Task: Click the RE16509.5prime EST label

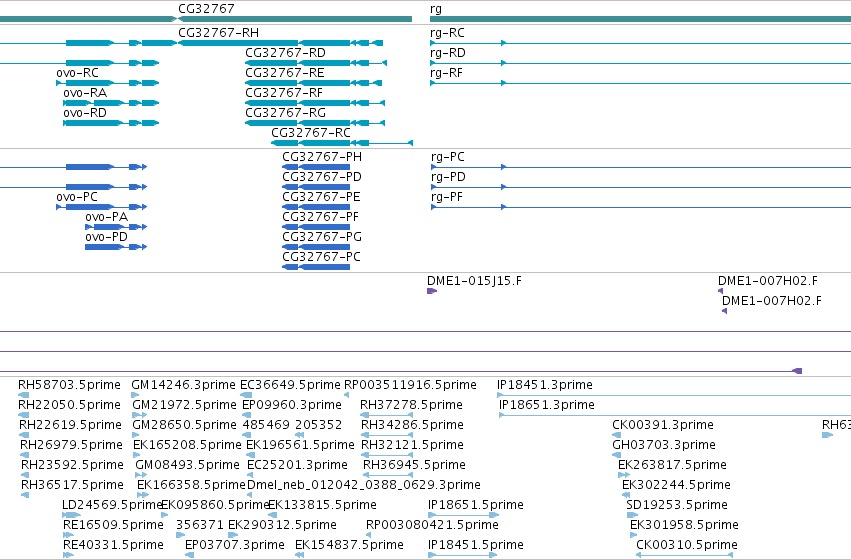Action: pyautogui.click(x=113, y=525)
